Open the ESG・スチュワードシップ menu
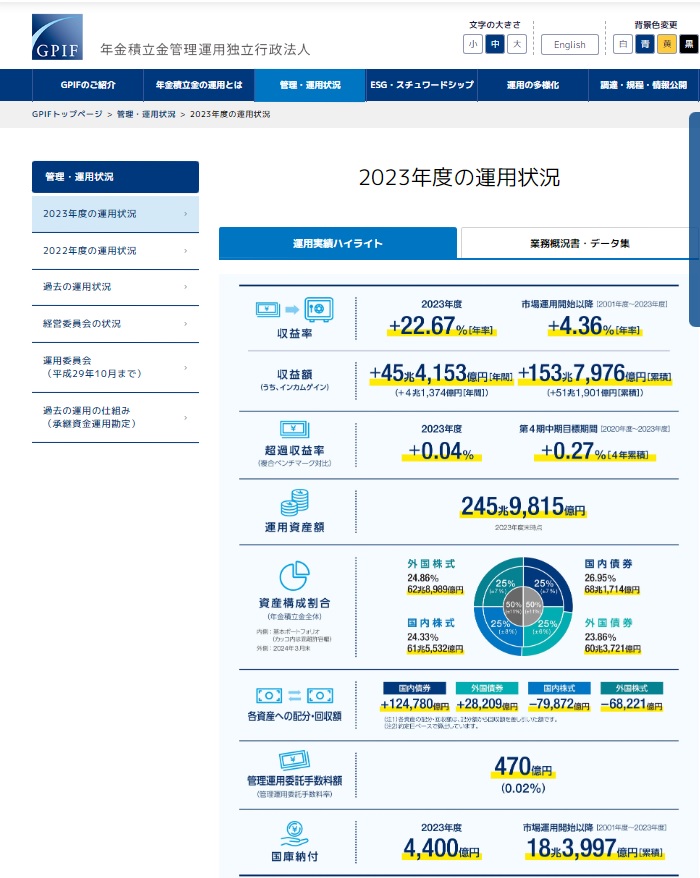 tap(421, 86)
